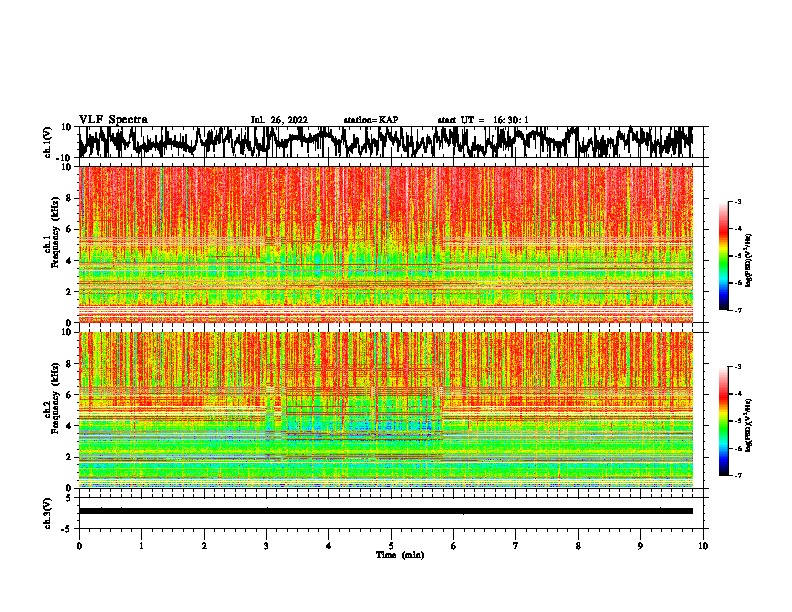This screenshot has height=612, width=792.
Task: Click time axis tick label "5"
Action: (391, 546)
